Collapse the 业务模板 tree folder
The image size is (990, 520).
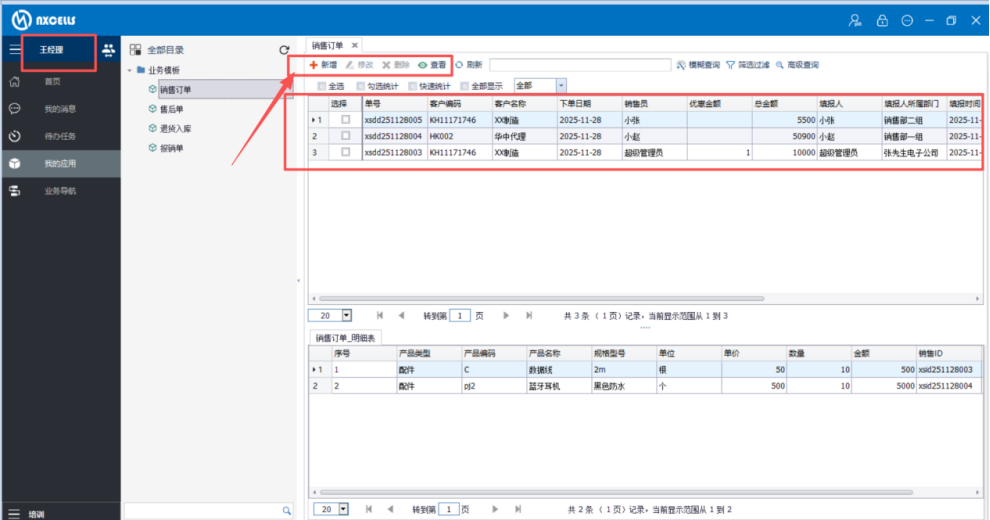point(129,70)
